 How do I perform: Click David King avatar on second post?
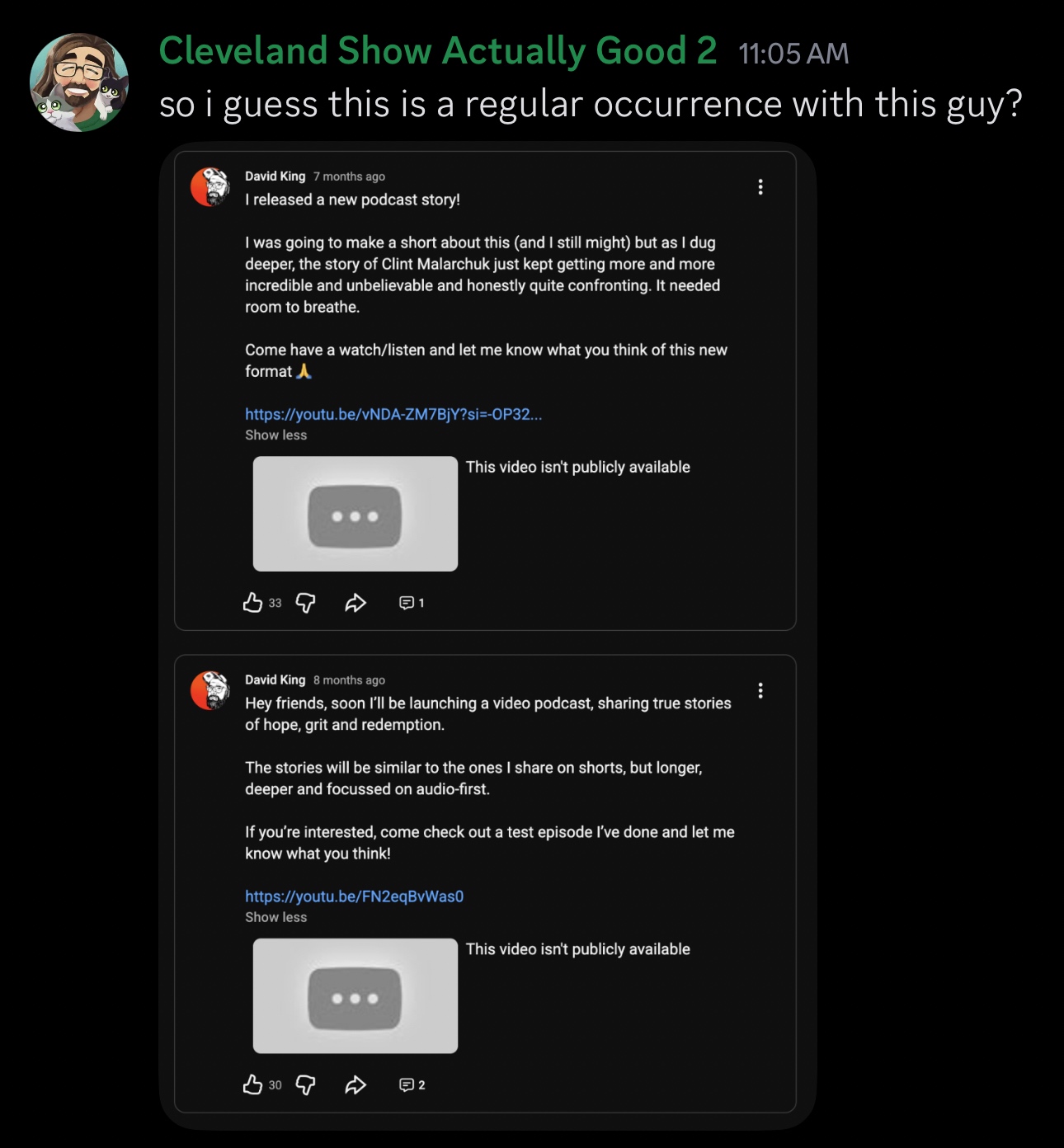(210, 690)
